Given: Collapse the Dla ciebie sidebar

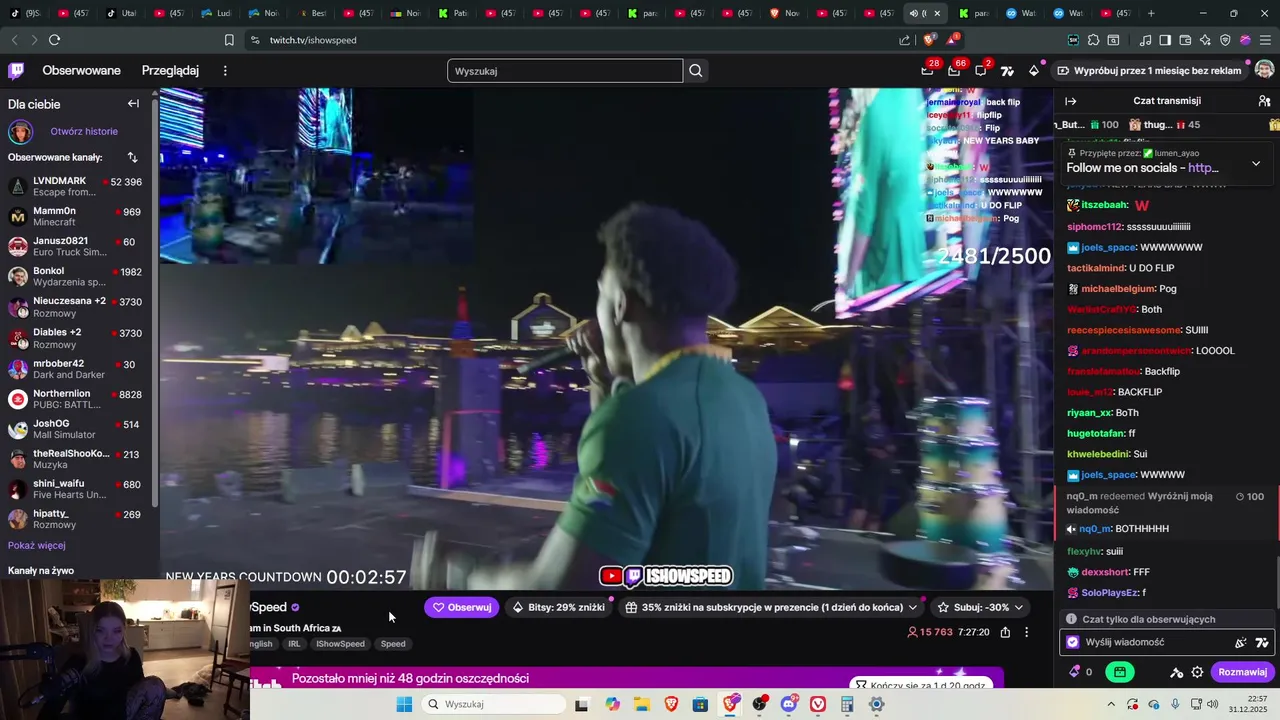Looking at the screenshot, I should point(133,104).
